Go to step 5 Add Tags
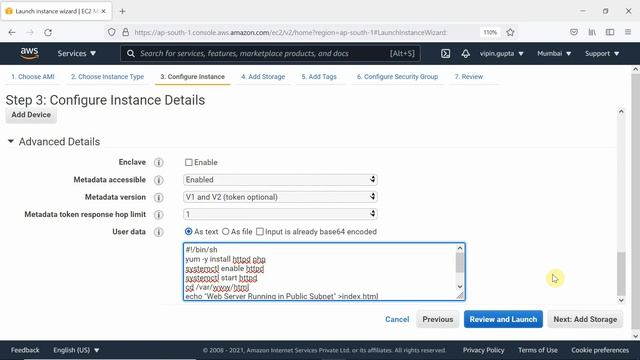 point(319,77)
